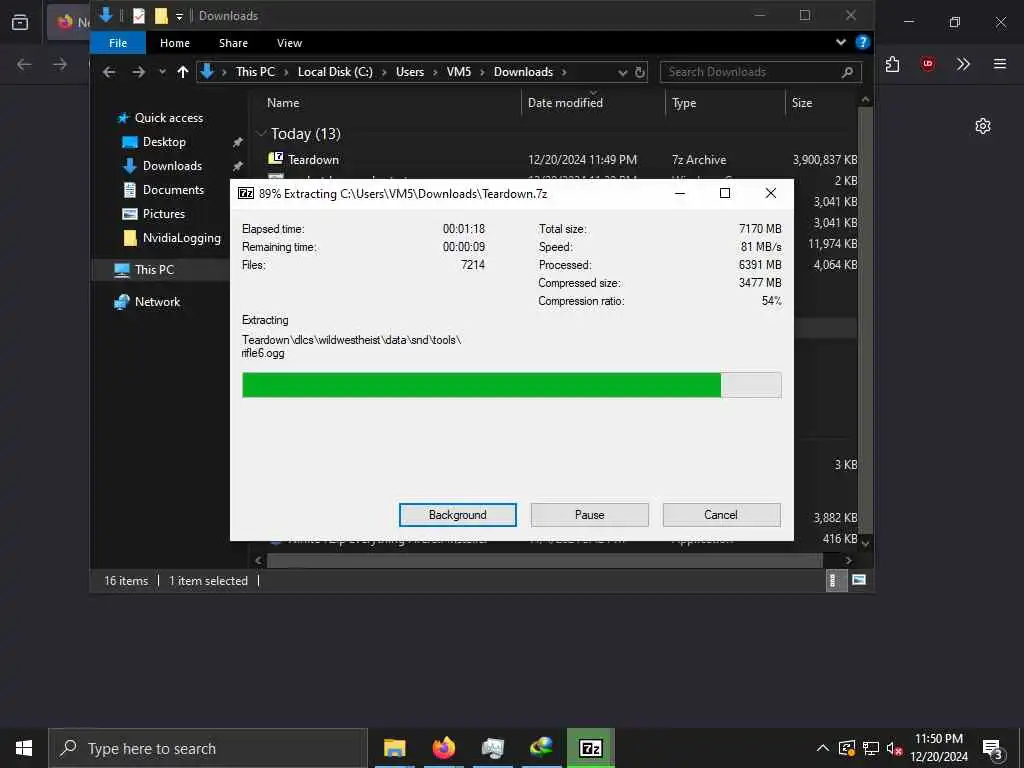Image resolution: width=1024 pixels, height=768 pixels.
Task: Open Desktop in navigation pane
Action: pos(164,142)
